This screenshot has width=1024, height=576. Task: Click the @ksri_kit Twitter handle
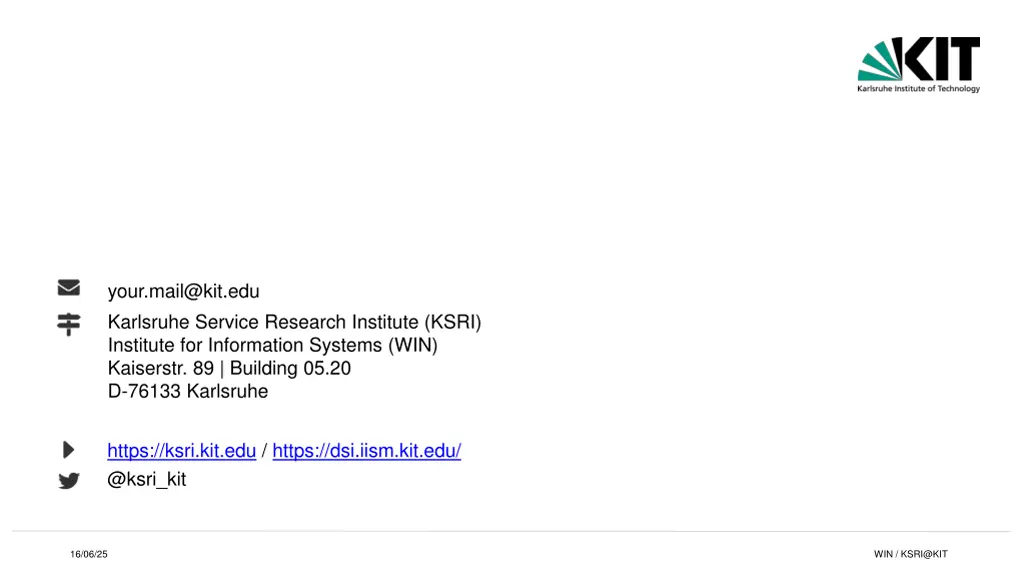(146, 479)
